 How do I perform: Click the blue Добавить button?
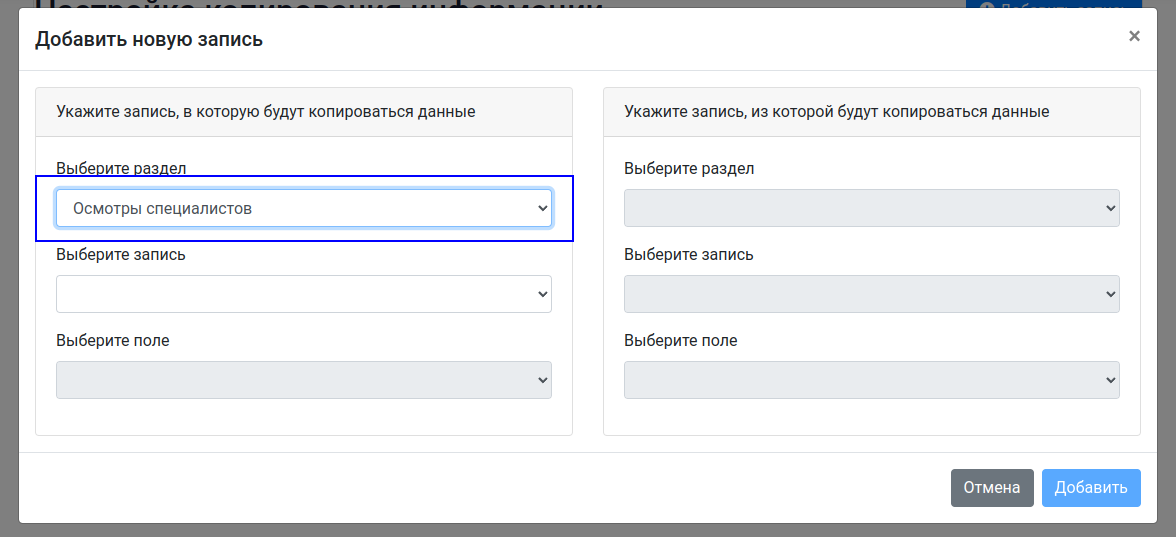[1090, 488]
